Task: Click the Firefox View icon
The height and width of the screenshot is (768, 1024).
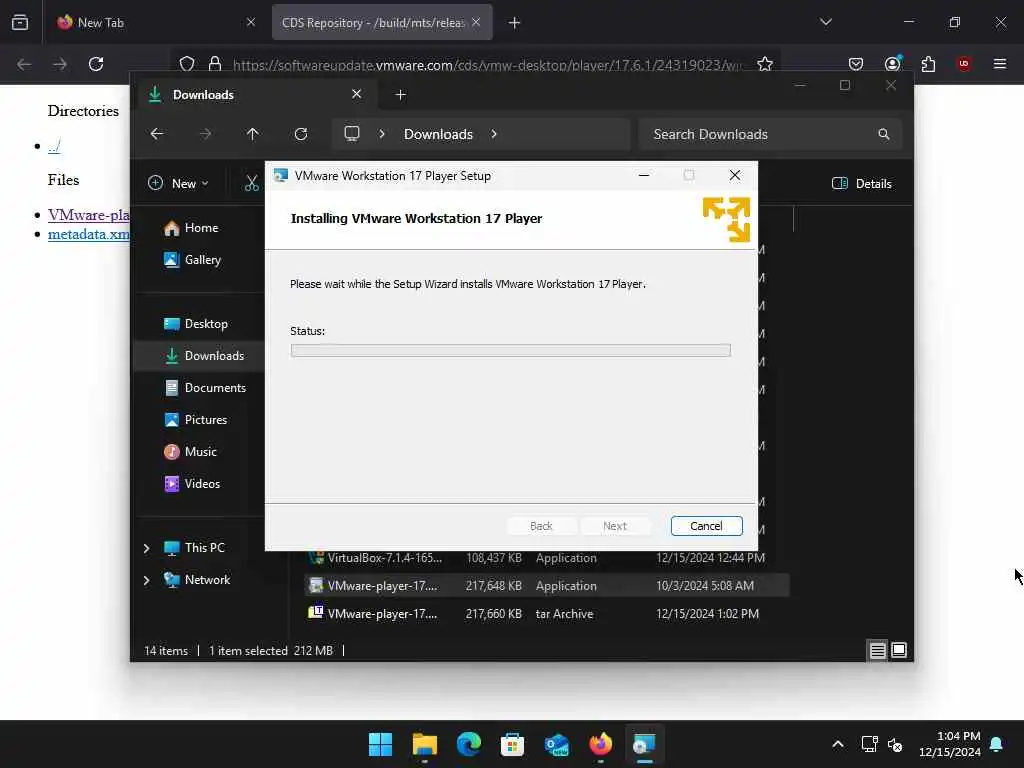Action: [x=20, y=22]
